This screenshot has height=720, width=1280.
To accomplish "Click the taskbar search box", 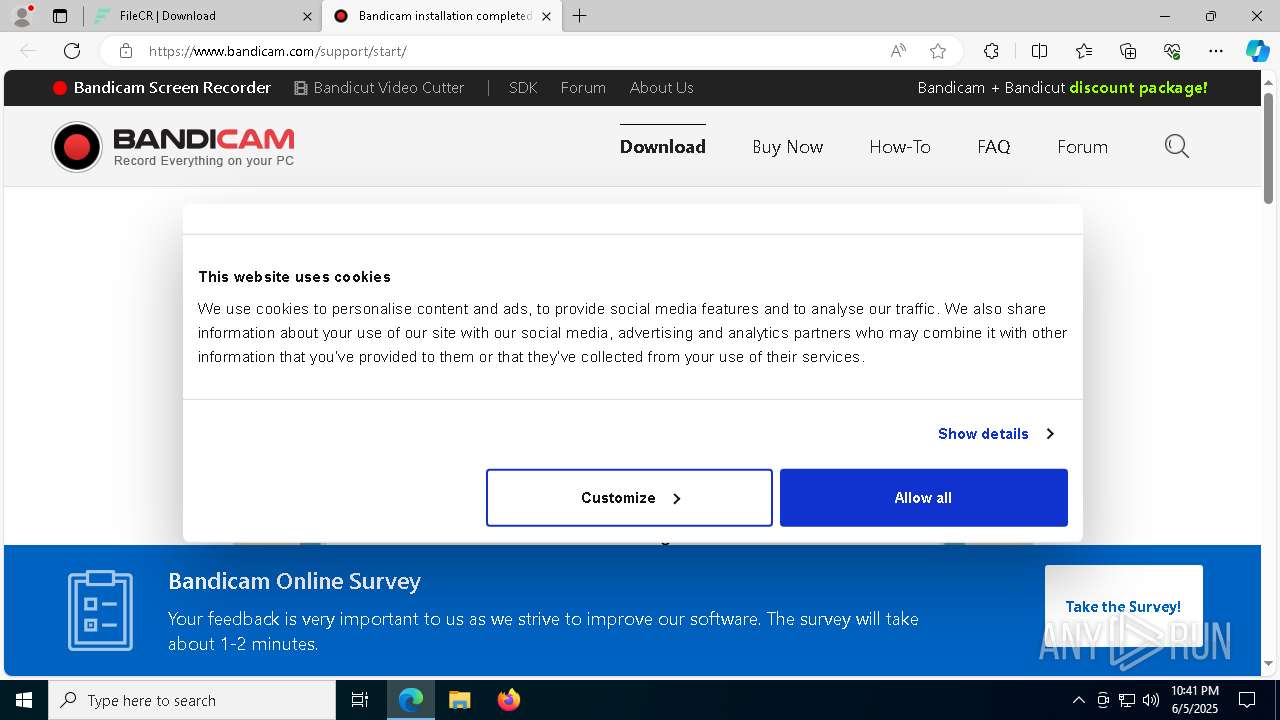I will pyautogui.click(x=192, y=700).
